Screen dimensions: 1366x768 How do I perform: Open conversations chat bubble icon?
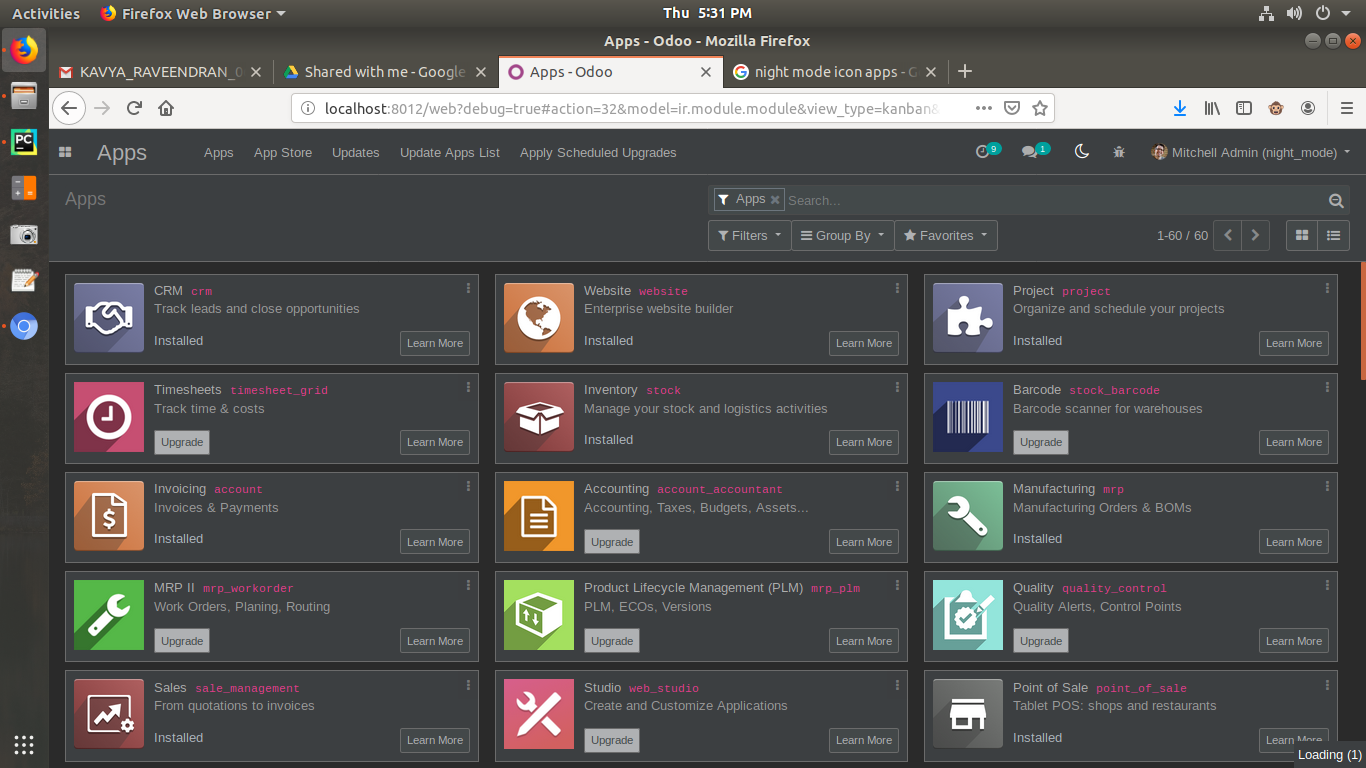[x=1035, y=151]
